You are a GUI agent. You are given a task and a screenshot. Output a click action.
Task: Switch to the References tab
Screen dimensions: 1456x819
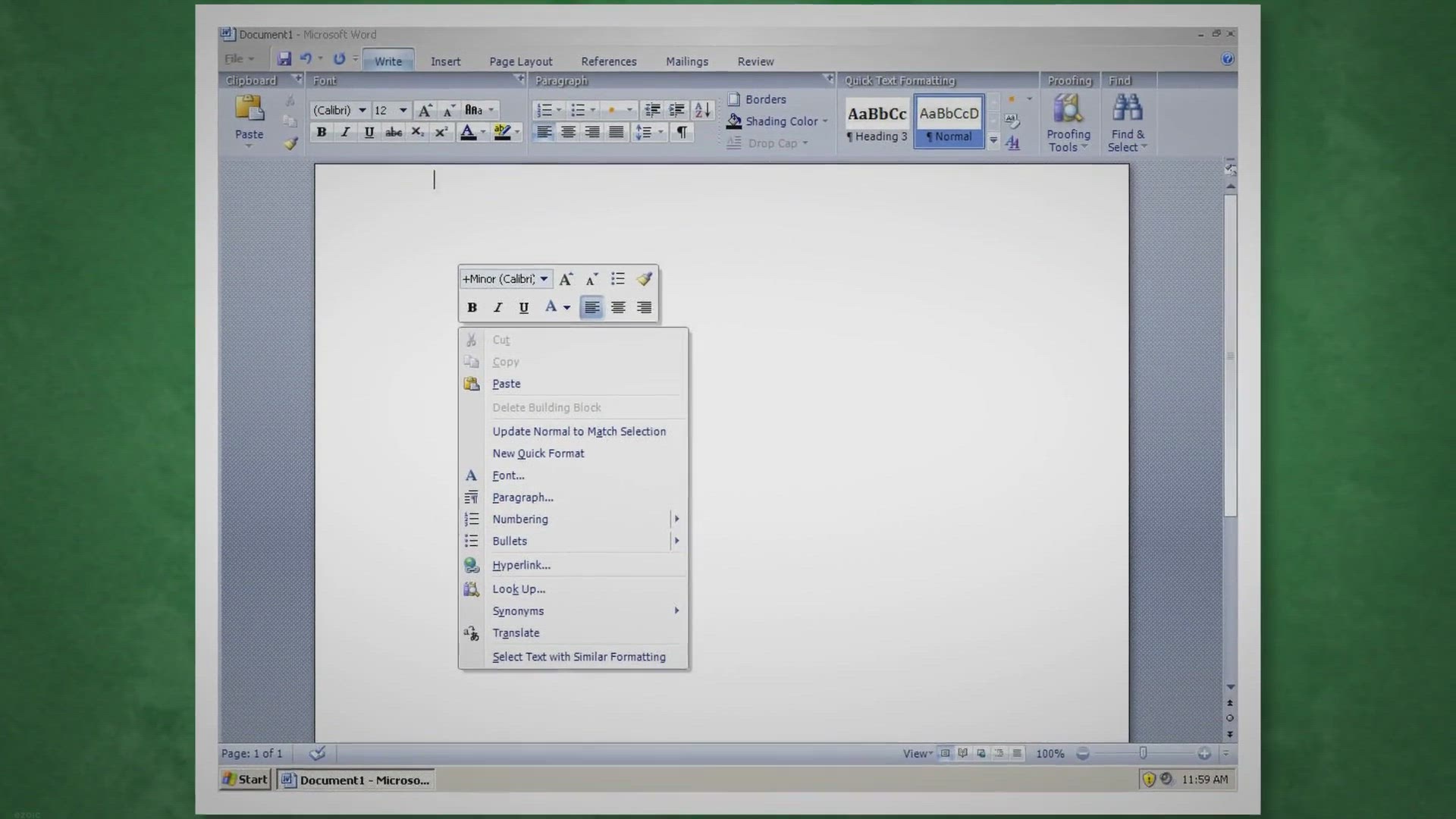point(609,61)
